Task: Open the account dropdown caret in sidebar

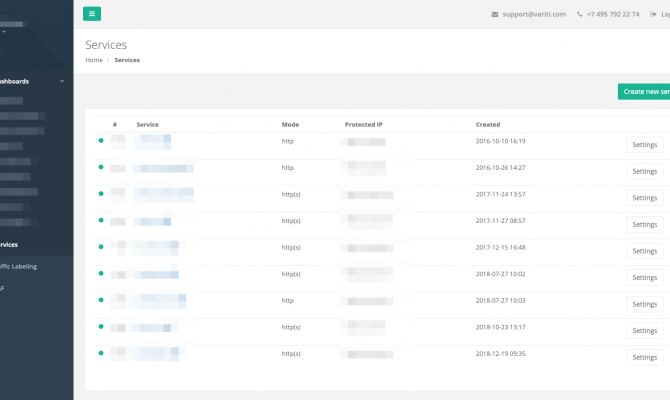Action: click(4, 32)
